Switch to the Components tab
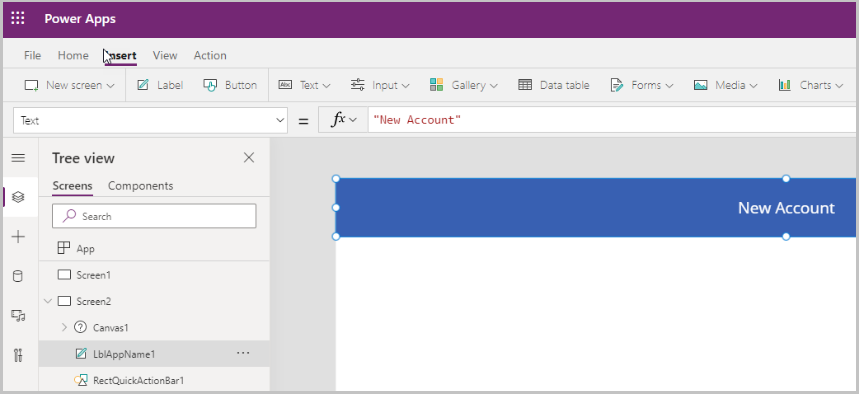Screen dimensions: 859x394 click(140, 186)
